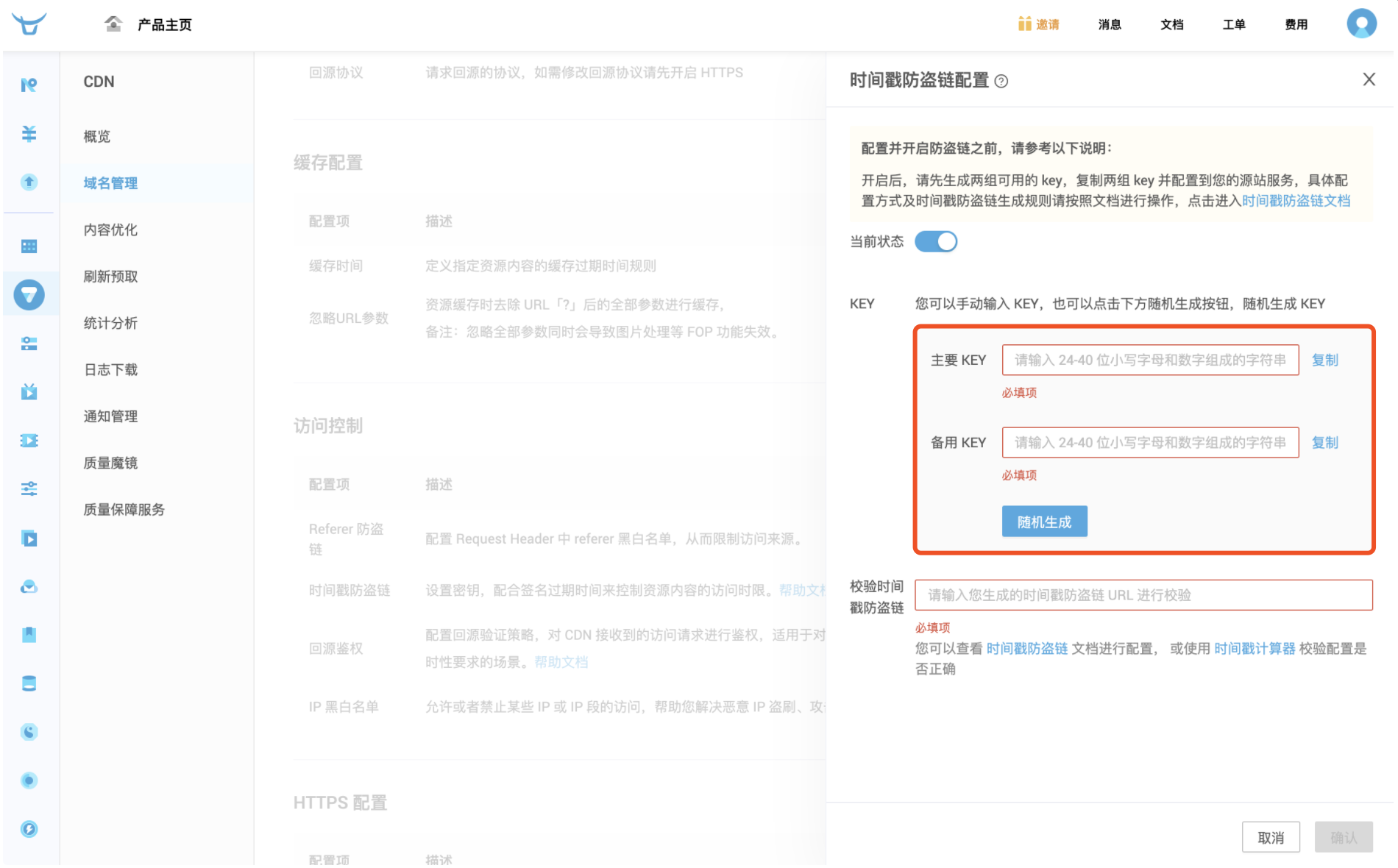Select the currency/billing icon in sidebar
Image resolution: width=1398 pixels, height=868 pixels.
(29, 134)
